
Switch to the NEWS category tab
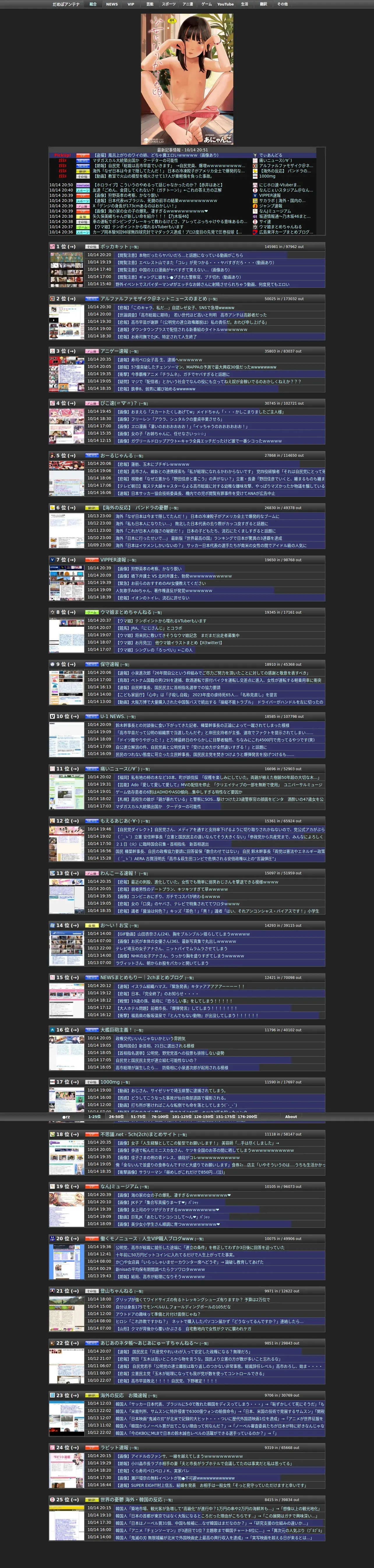(x=112, y=4)
